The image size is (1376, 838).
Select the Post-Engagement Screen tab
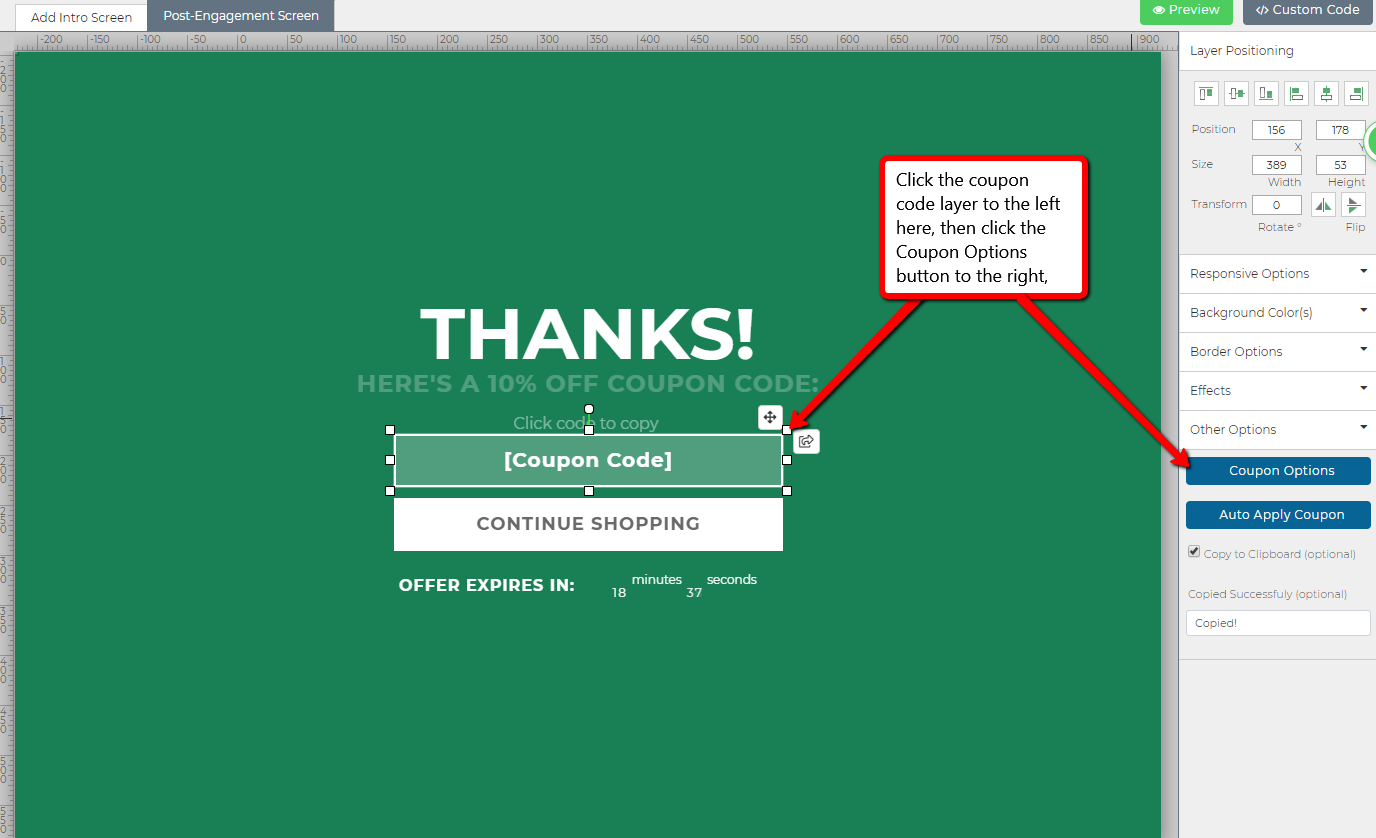241,16
